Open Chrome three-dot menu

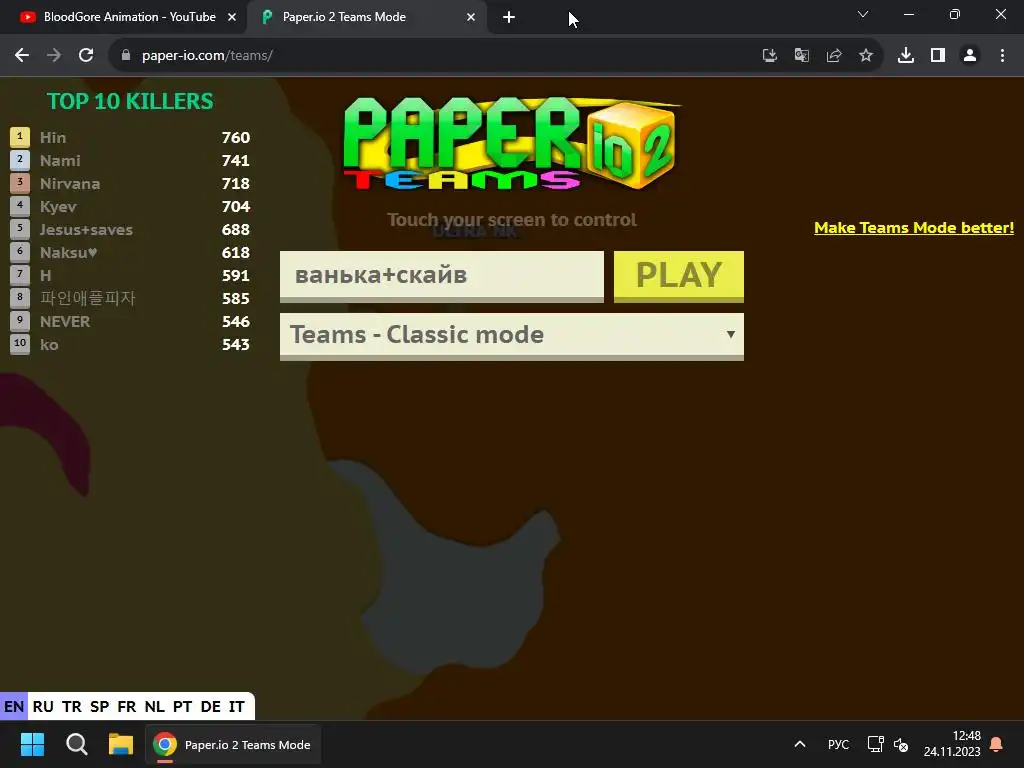click(1002, 56)
